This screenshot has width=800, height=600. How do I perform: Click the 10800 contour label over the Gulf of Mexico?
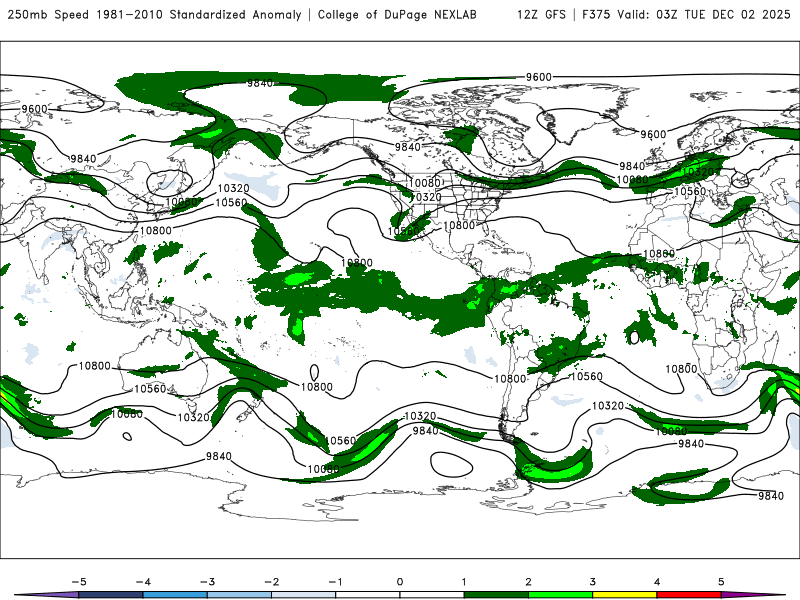[x=459, y=225]
